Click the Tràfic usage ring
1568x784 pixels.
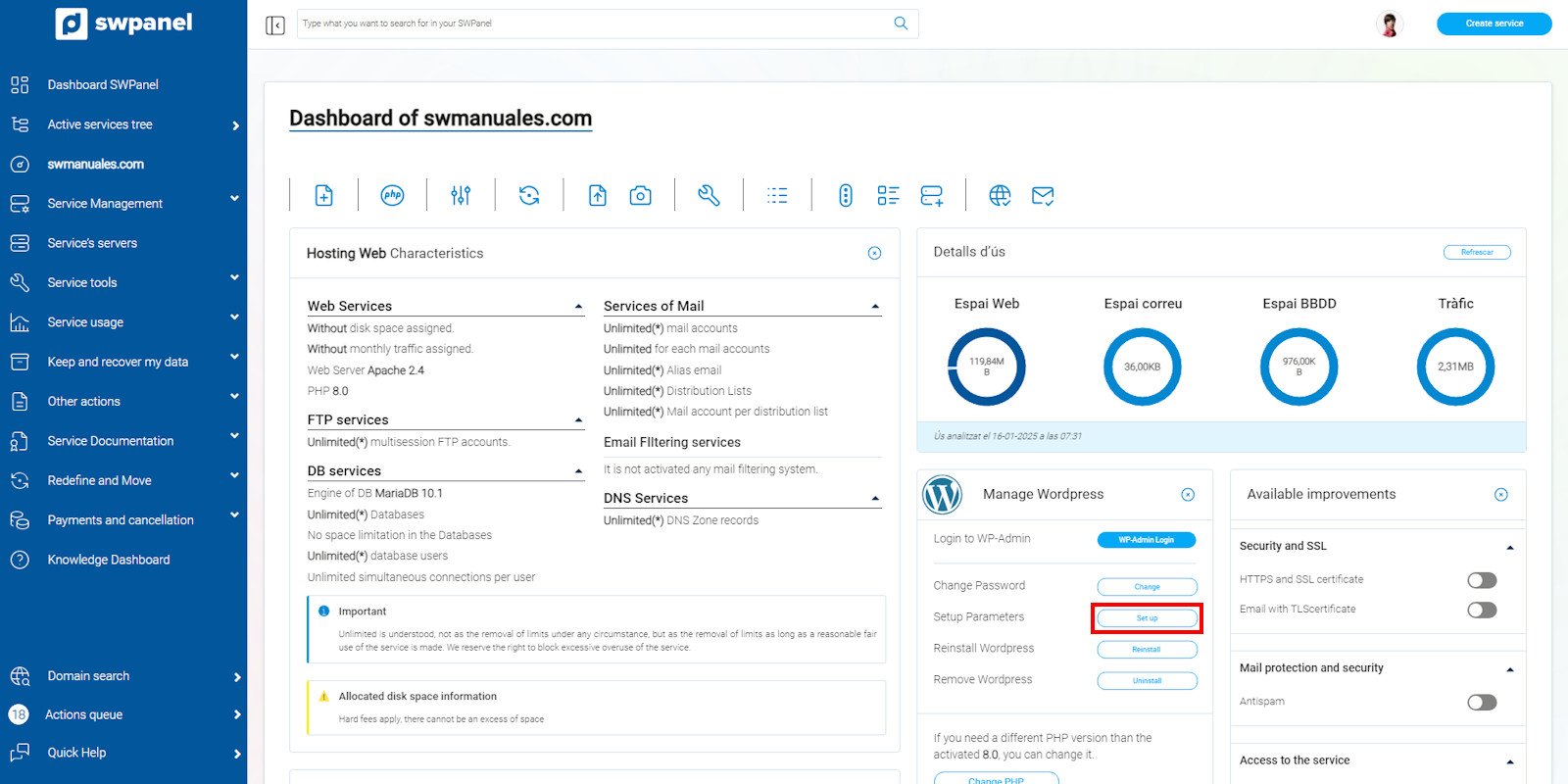(x=1455, y=367)
